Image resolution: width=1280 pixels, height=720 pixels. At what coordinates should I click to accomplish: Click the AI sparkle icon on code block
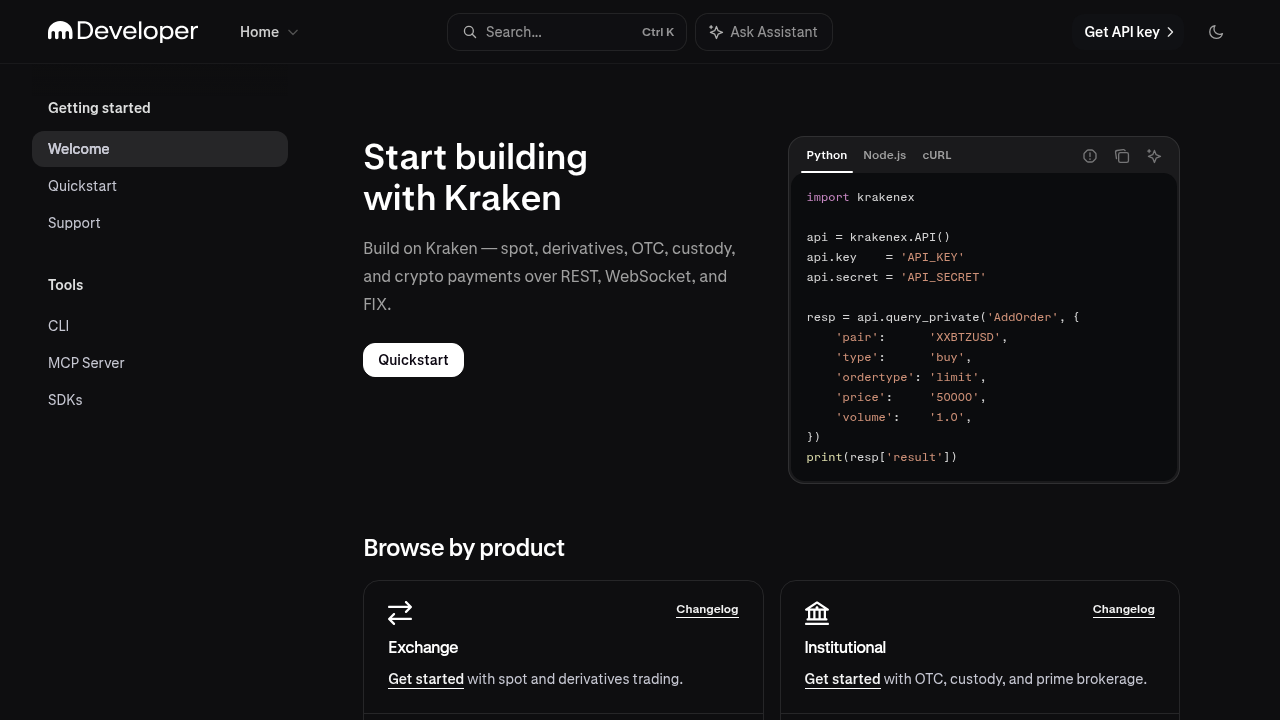tap(1154, 156)
